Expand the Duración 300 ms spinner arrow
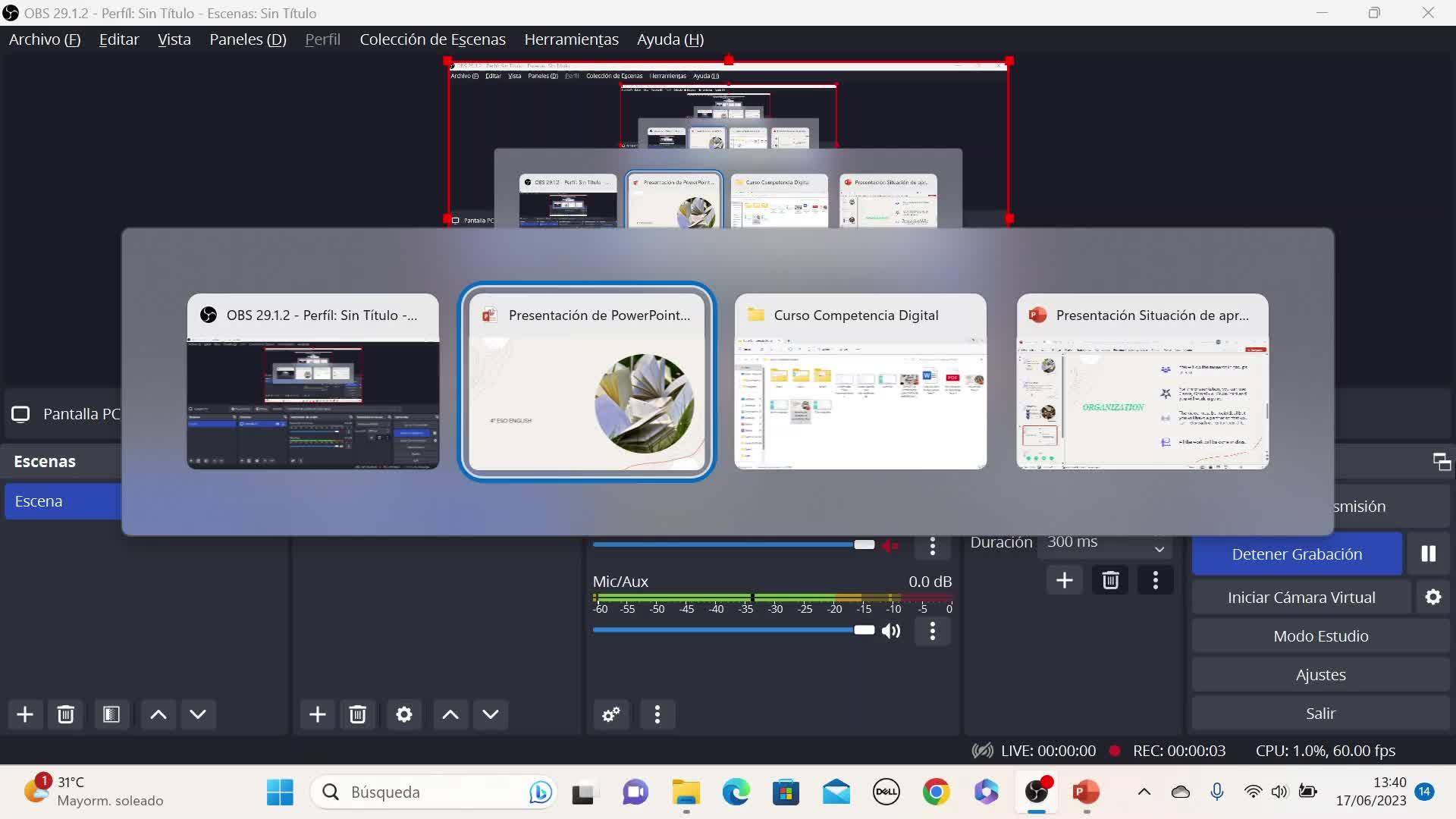This screenshot has height=819, width=1456. [1159, 548]
